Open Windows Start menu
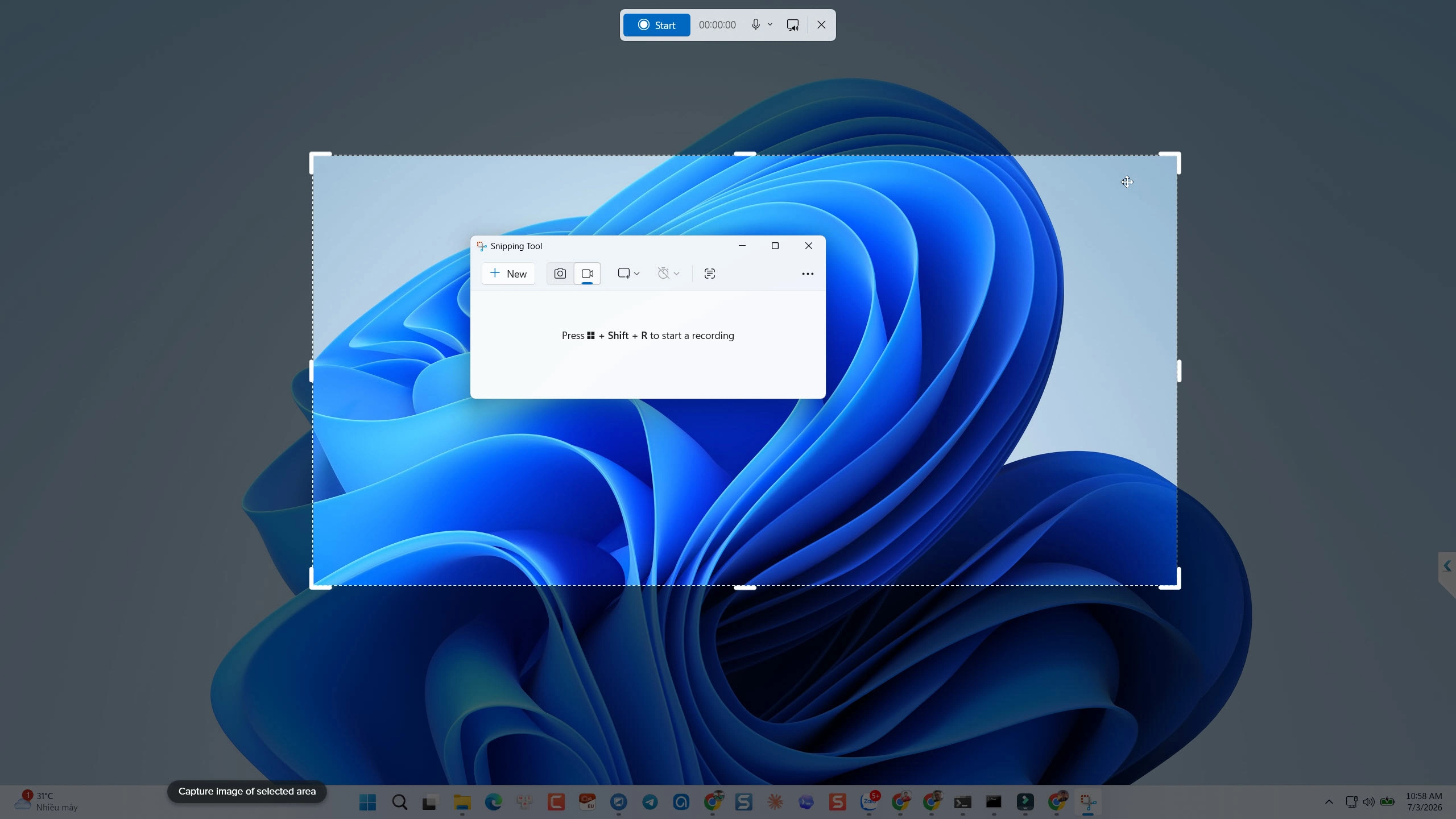 pos(367,803)
